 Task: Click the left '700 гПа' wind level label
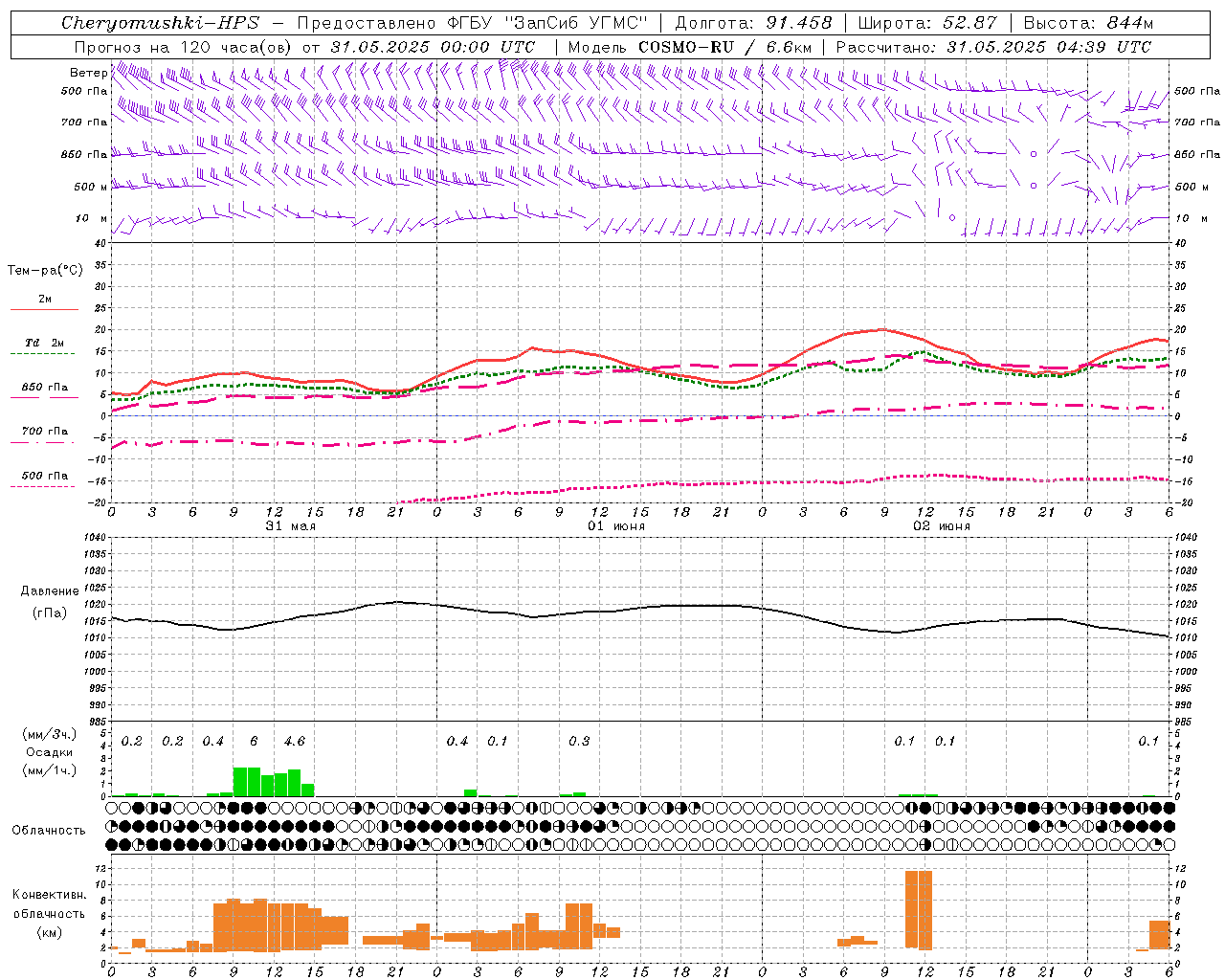coord(84,122)
